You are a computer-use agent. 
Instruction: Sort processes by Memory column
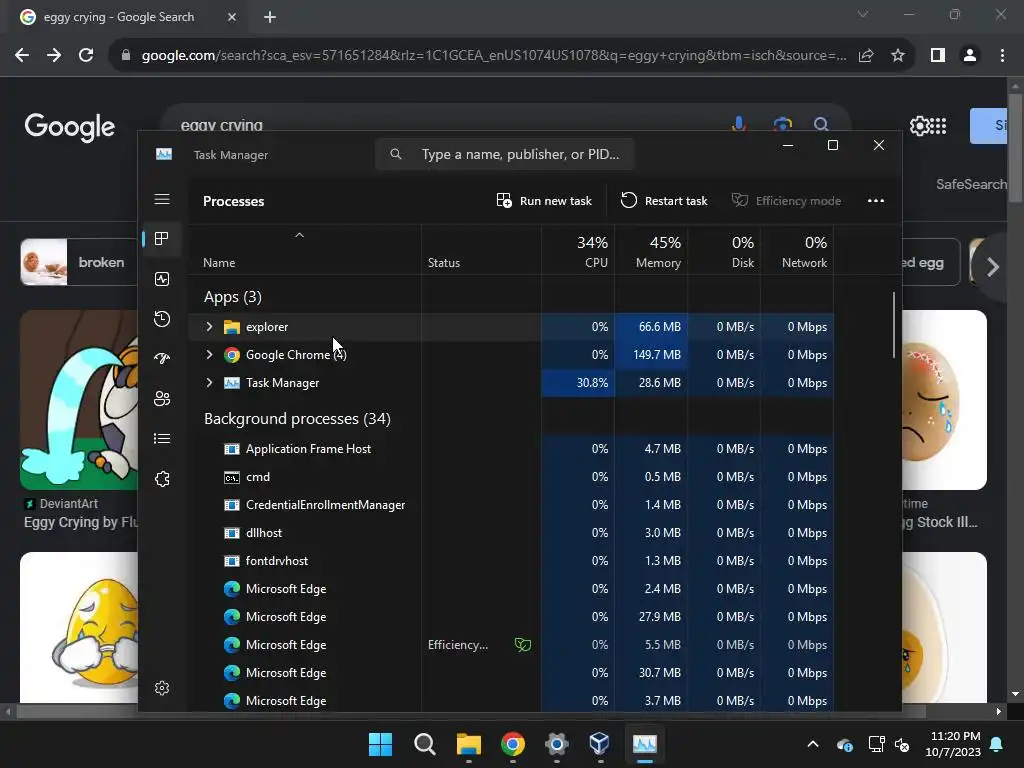coord(651,251)
